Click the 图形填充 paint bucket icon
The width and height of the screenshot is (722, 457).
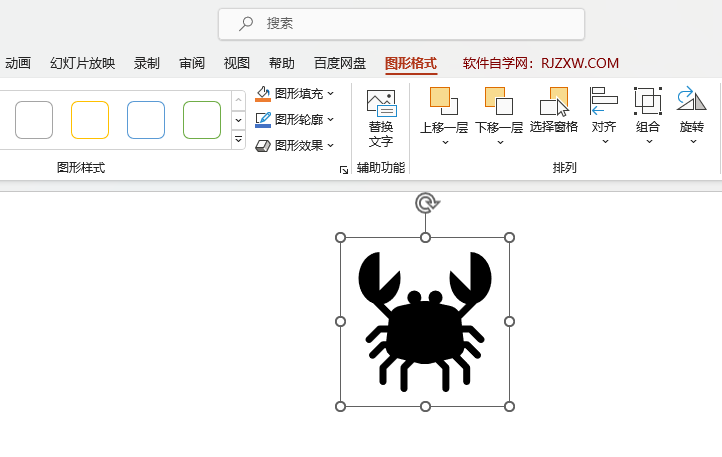coord(263,94)
